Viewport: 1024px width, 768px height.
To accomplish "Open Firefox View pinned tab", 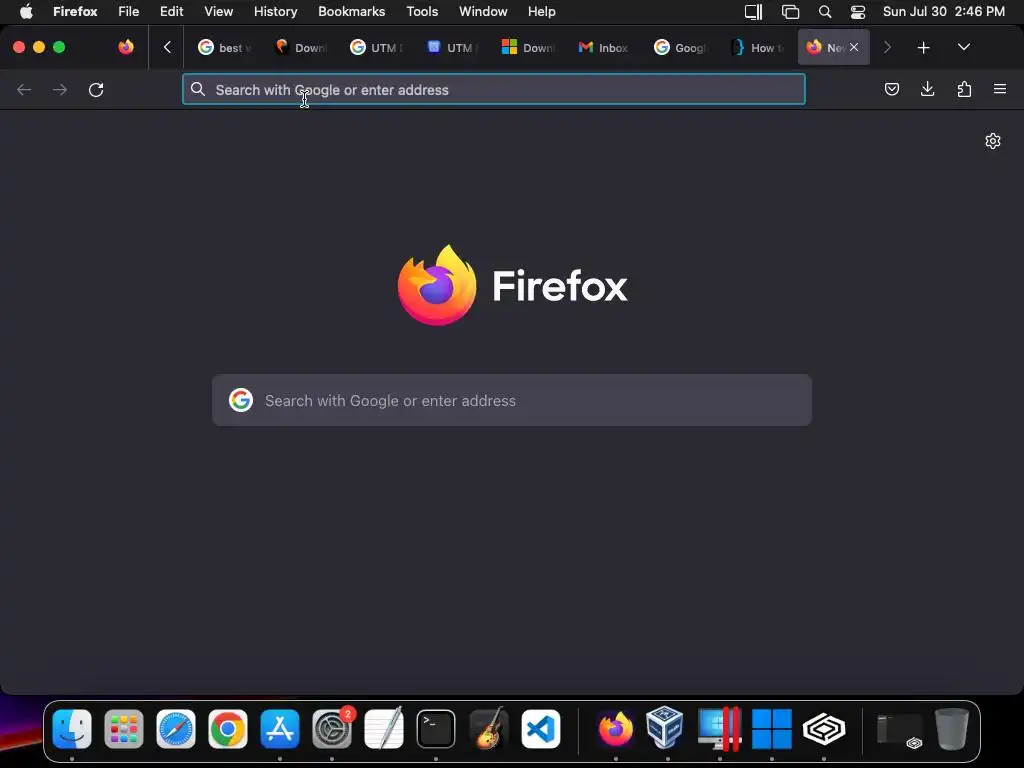I will (126, 47).
